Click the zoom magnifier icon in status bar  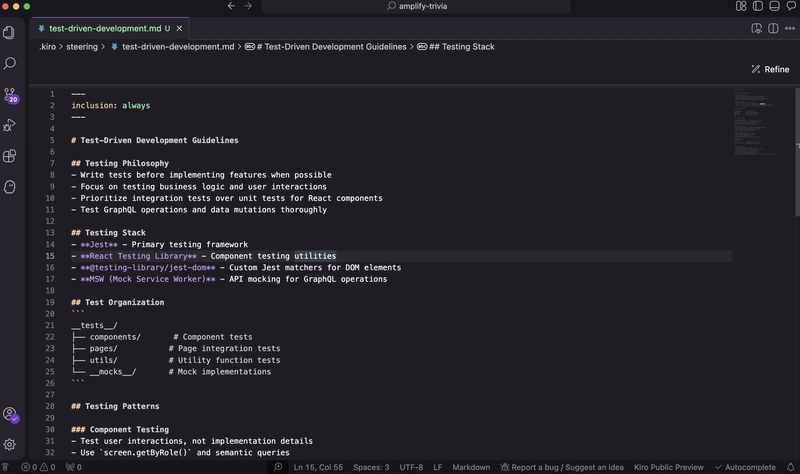point(278,467)
